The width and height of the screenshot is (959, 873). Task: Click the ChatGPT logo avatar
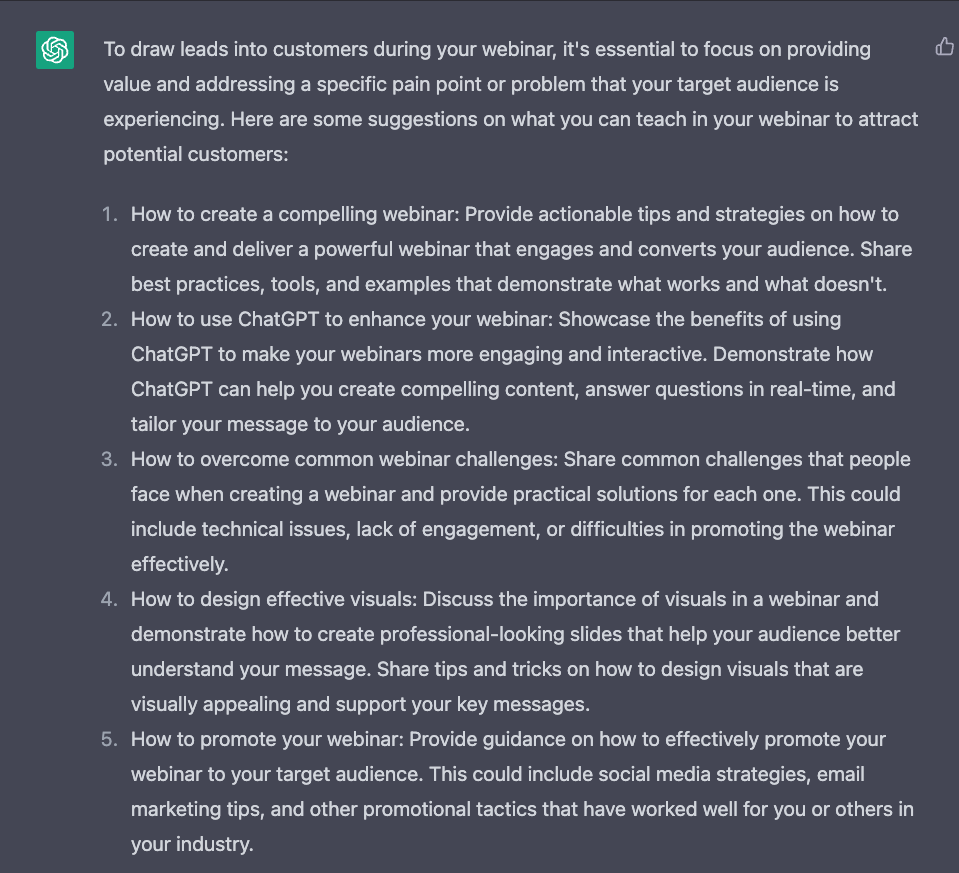pos(55,50)
